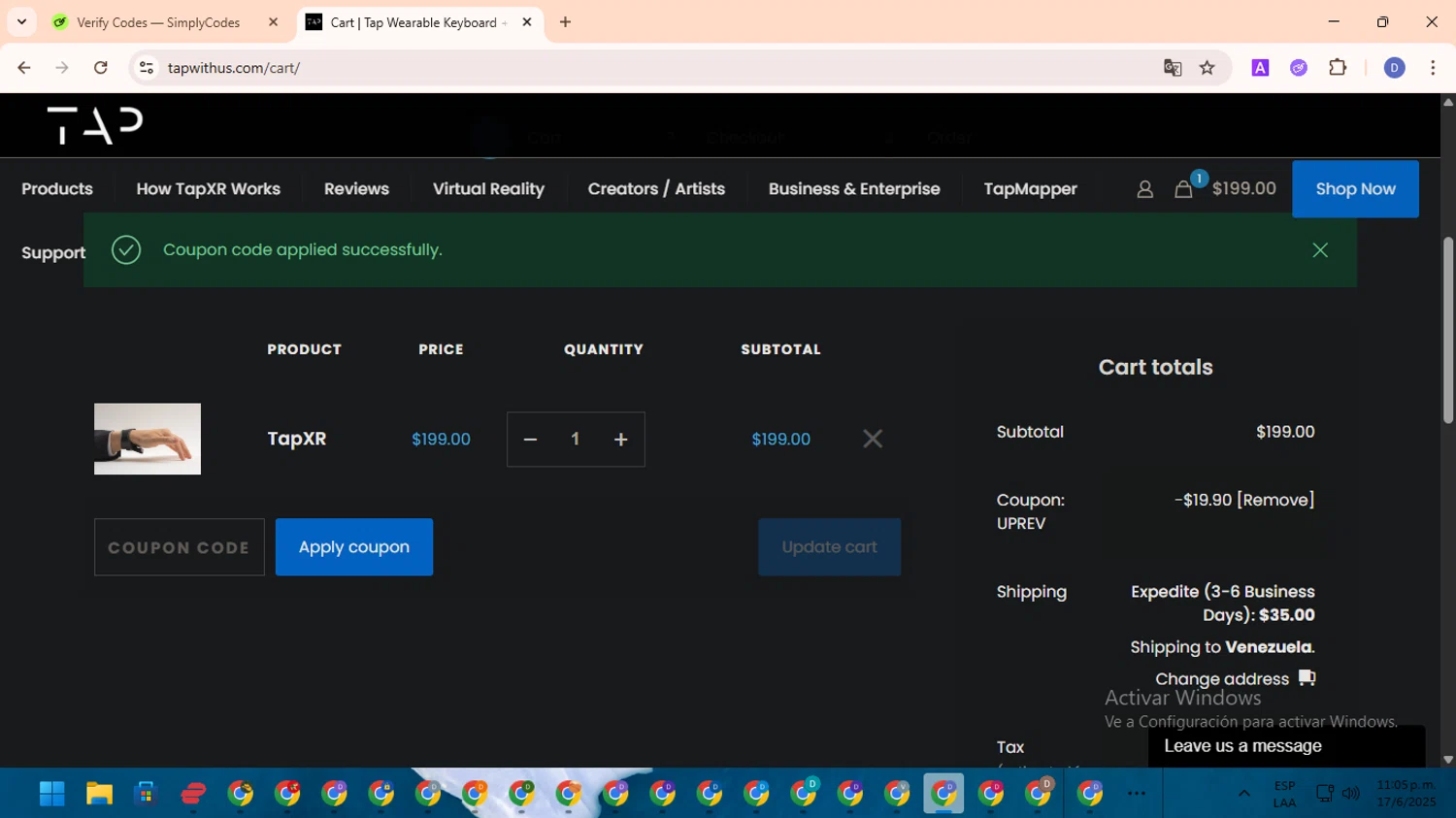Open the tab search dropdown arrow

[x=21, y=22]
